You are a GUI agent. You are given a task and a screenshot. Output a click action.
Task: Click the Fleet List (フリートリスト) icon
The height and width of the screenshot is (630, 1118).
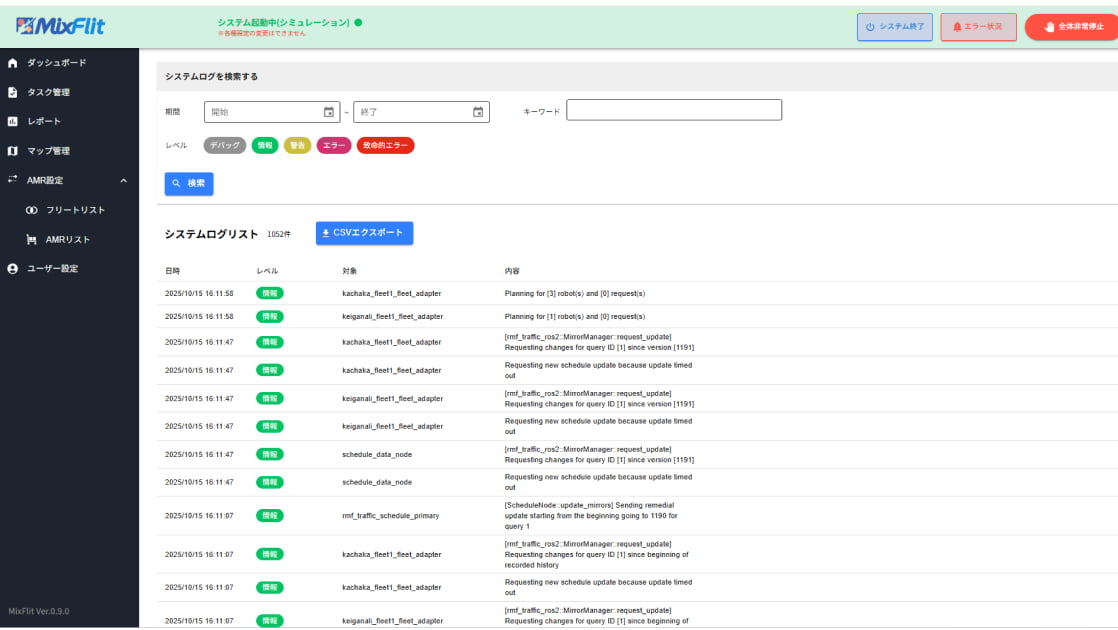click(32, 210)
